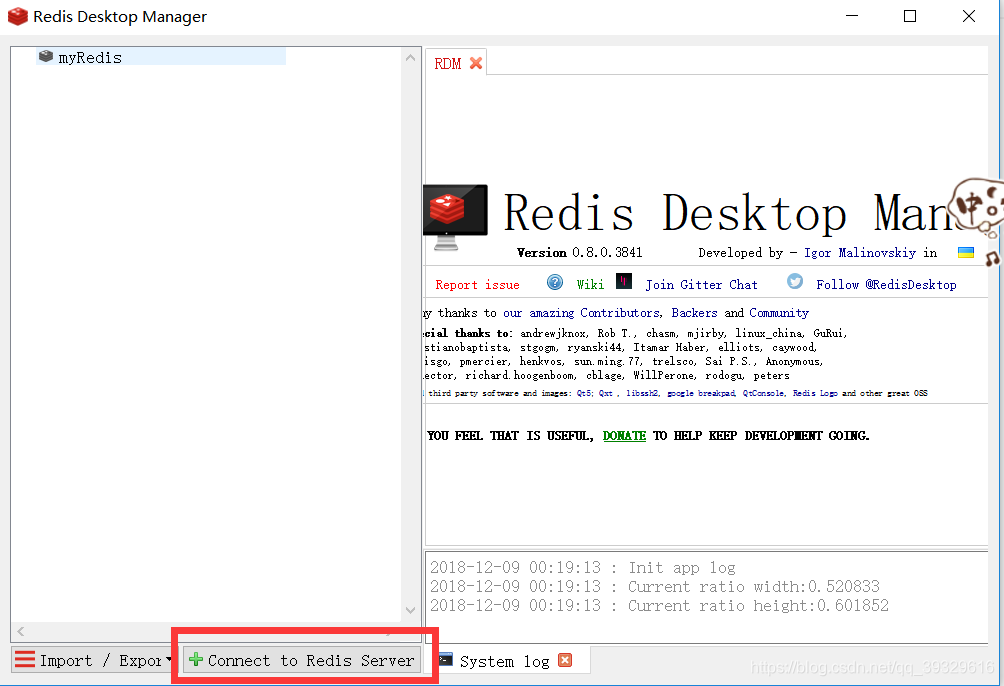
Task: Click the Connect to Redis Server button
Action: click(x=302, y=660)
